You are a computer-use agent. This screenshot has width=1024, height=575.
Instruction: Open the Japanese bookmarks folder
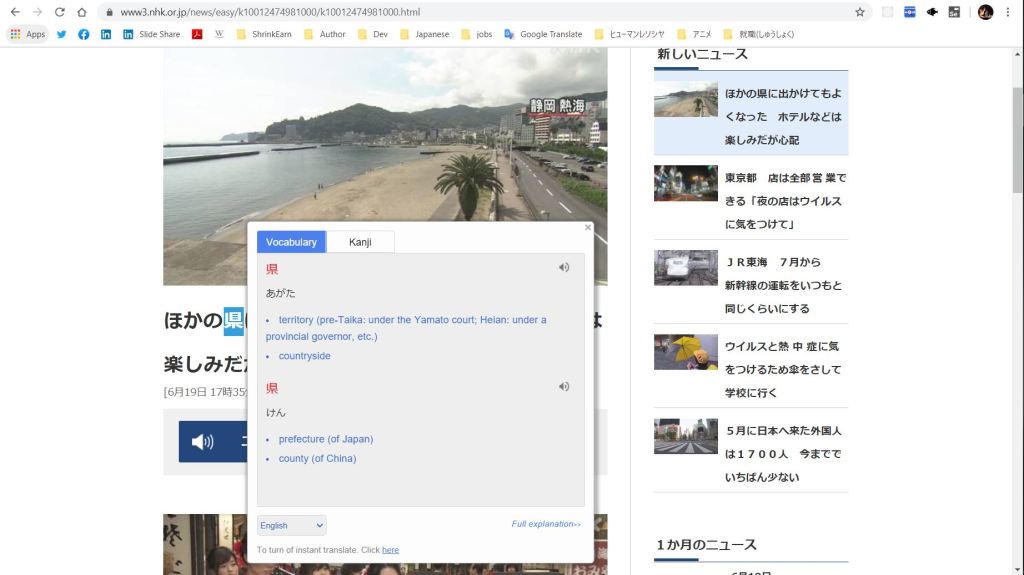425,34
